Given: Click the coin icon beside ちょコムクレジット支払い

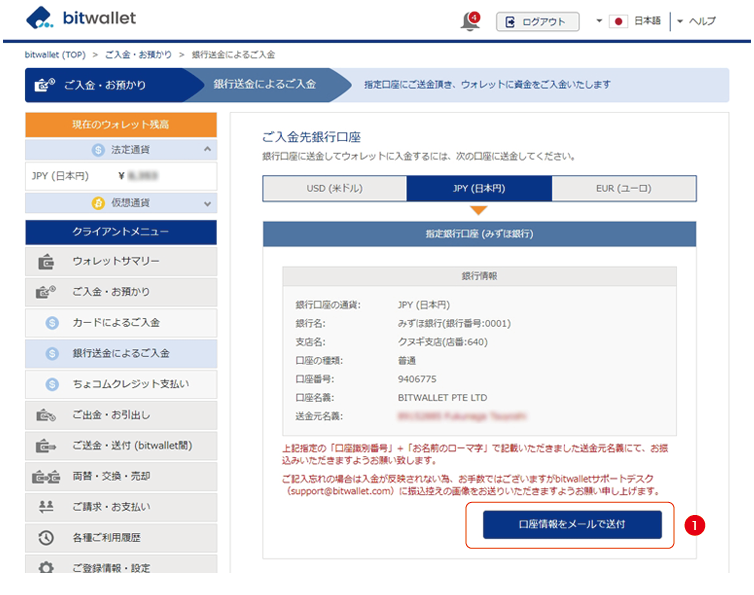Looking at the screenshot, I should 52,384.
